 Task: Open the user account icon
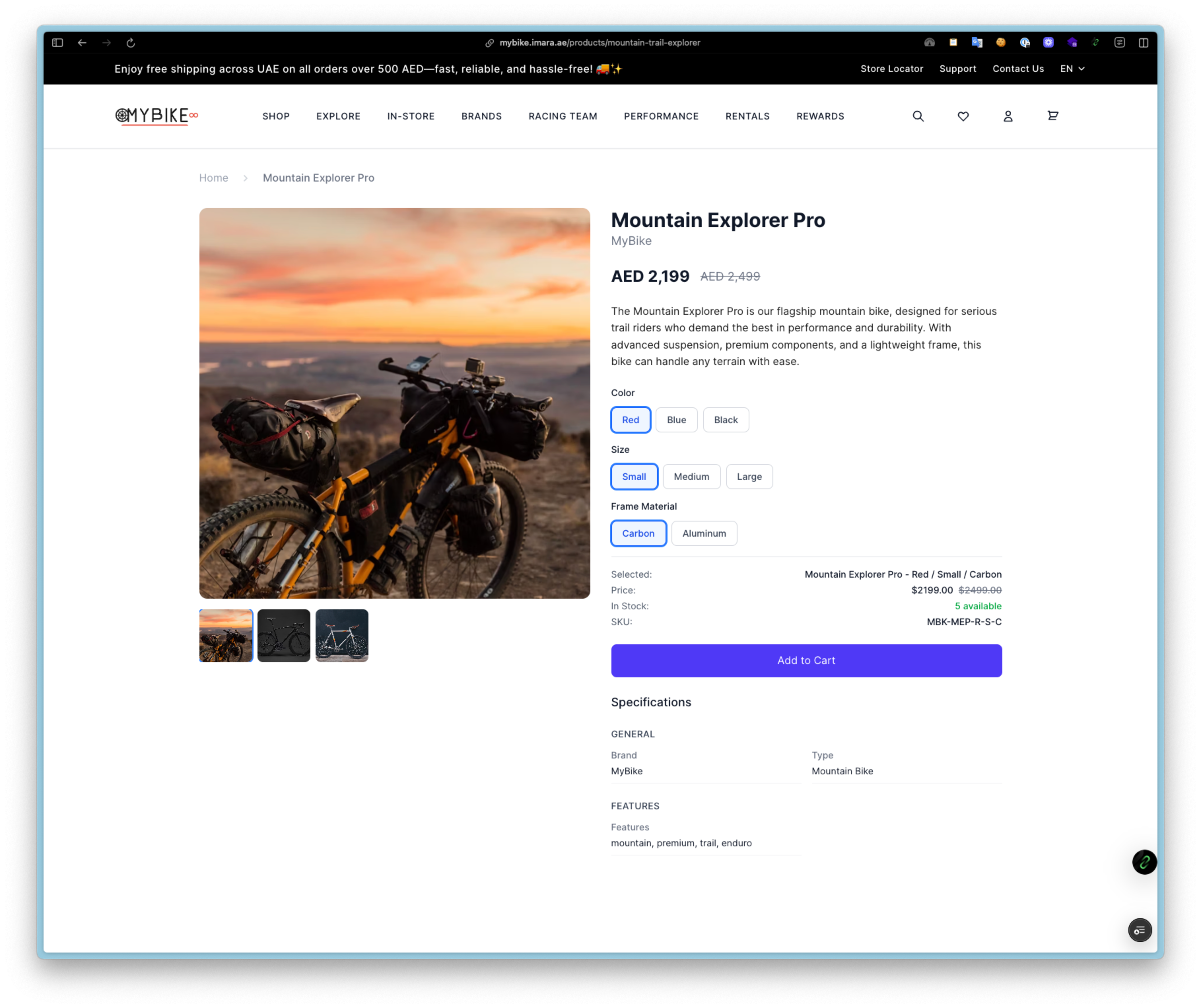pyautogui.click(x=1008, y=116)
